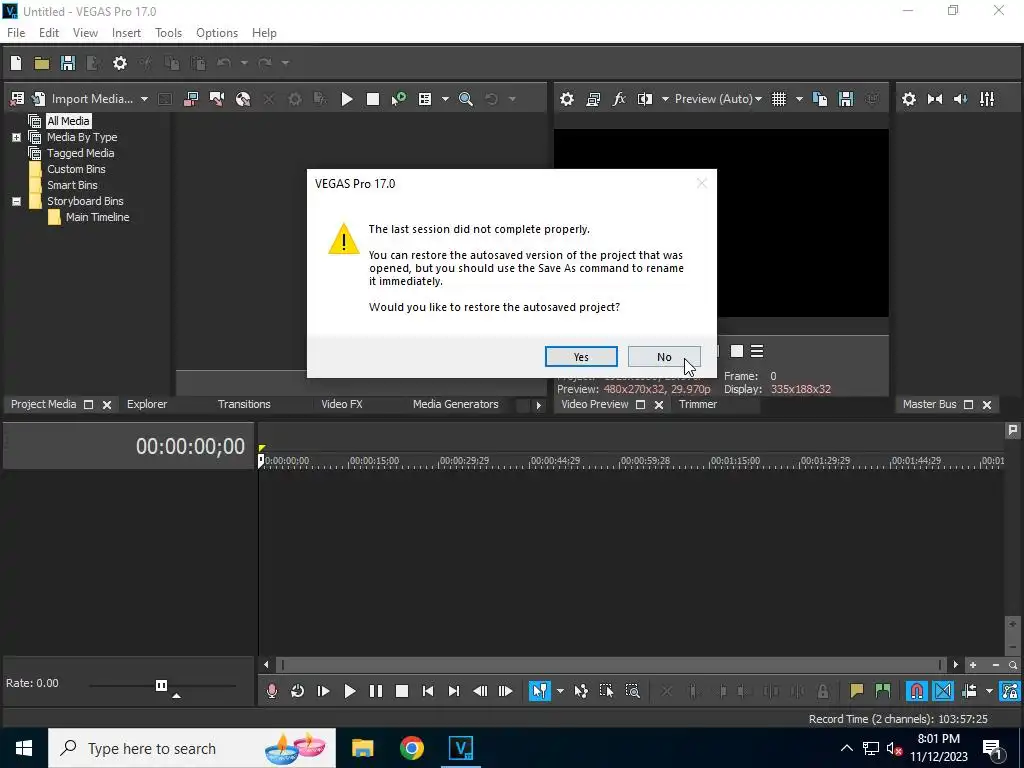Click the Search media magnifier icon
The image size is (1024, 768).
click(x=466, y=99)
